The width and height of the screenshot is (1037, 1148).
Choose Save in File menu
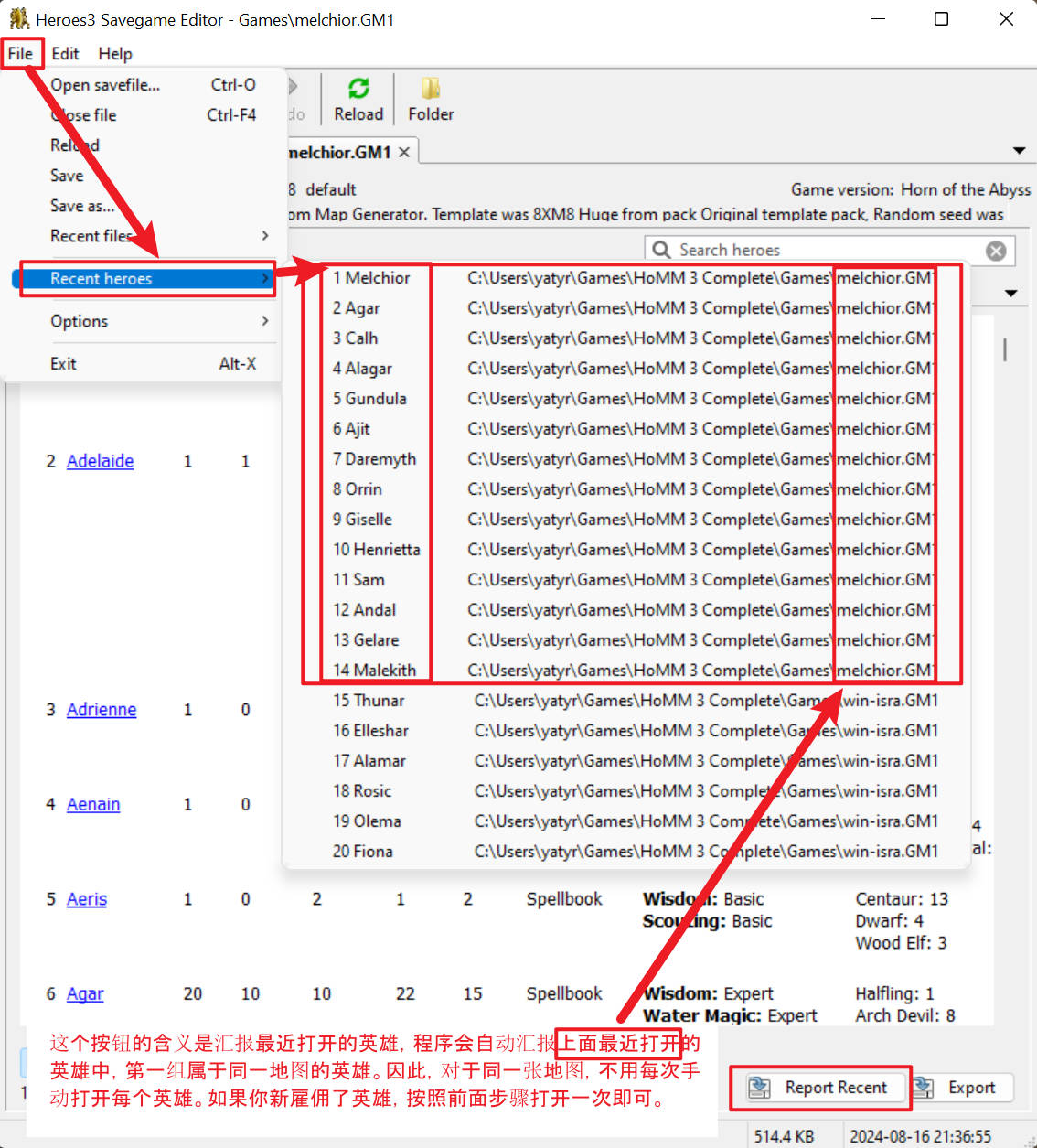(143, 176)
